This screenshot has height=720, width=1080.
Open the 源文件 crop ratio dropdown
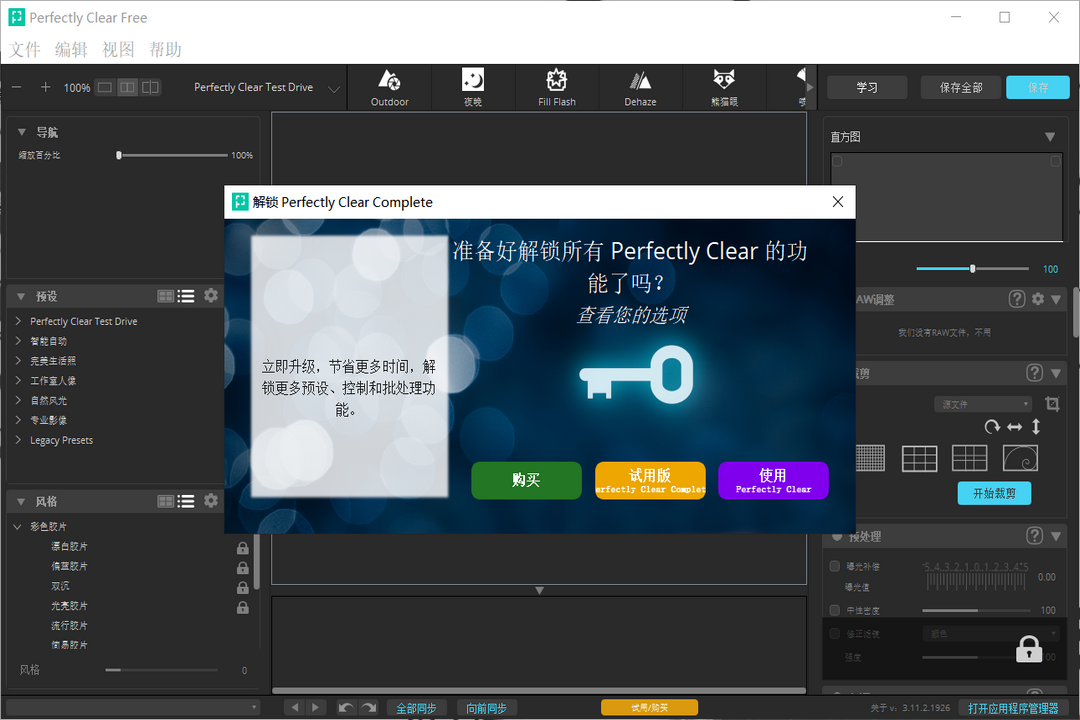point(983,403)
